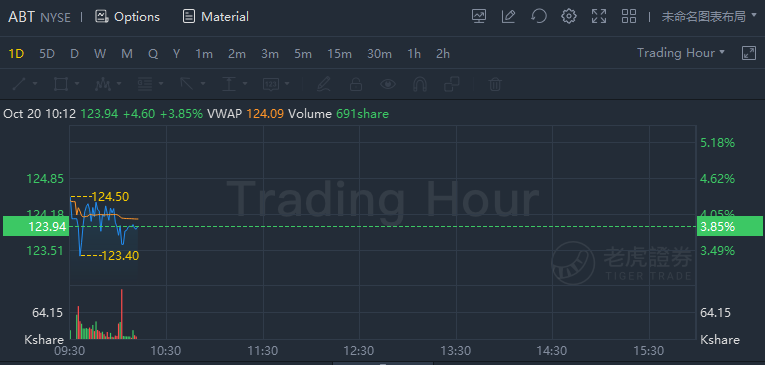Image resolution: width=765 pixels, height=365 pixels.
Task: Expand the Trading Hour dropdown
Action: tap(681, 53)
